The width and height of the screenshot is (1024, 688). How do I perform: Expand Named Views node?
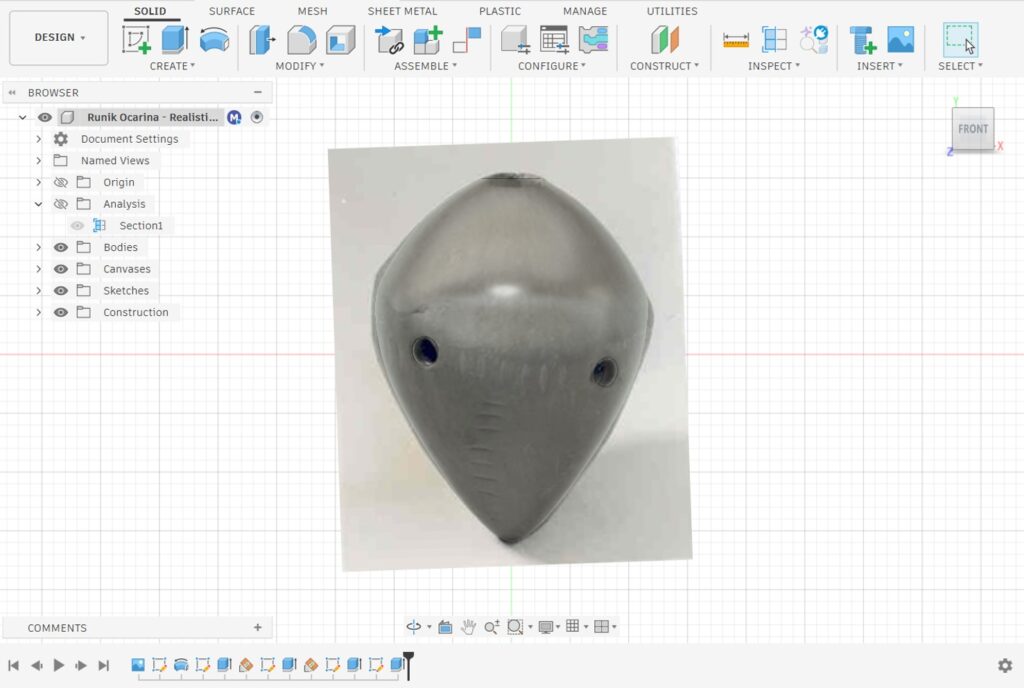coord(39,161)
